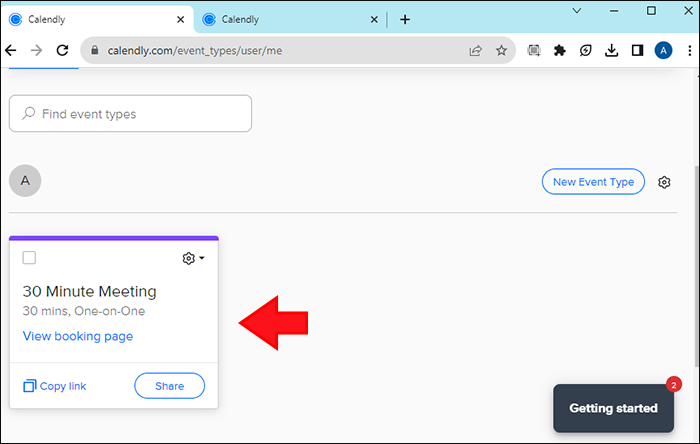Click the Find event types search box
Viewport: 700px width, 444px height.
click(130, 113)
